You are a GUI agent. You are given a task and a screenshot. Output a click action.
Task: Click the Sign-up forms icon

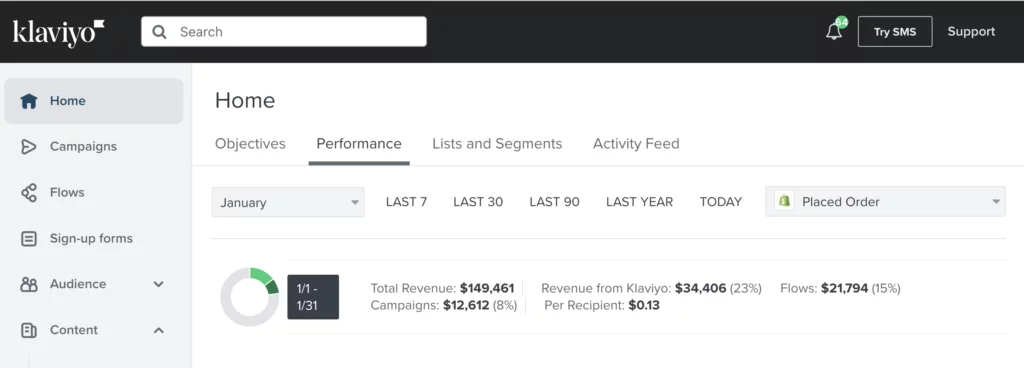[29, 239]
